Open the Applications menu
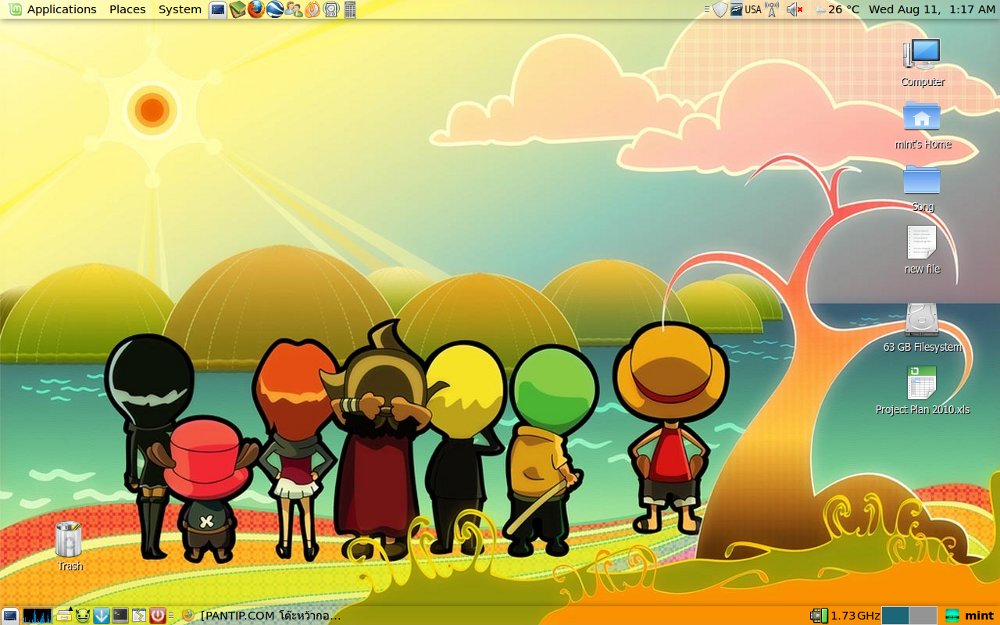This screenshot has width=1000, height=625. click(x=62, y=10)
